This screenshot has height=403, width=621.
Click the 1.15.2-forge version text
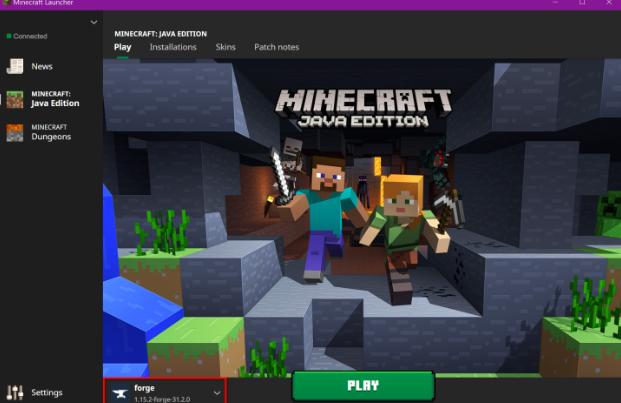(162, 399)
